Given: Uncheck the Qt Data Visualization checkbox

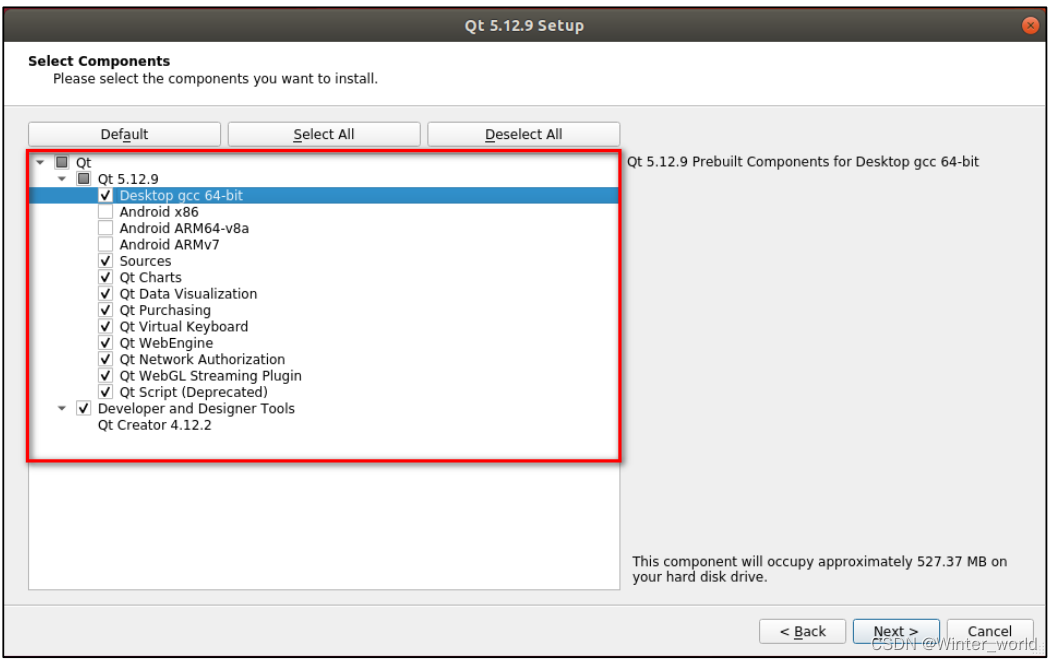Looking at the screenshot, I should (x=105, y=294).
